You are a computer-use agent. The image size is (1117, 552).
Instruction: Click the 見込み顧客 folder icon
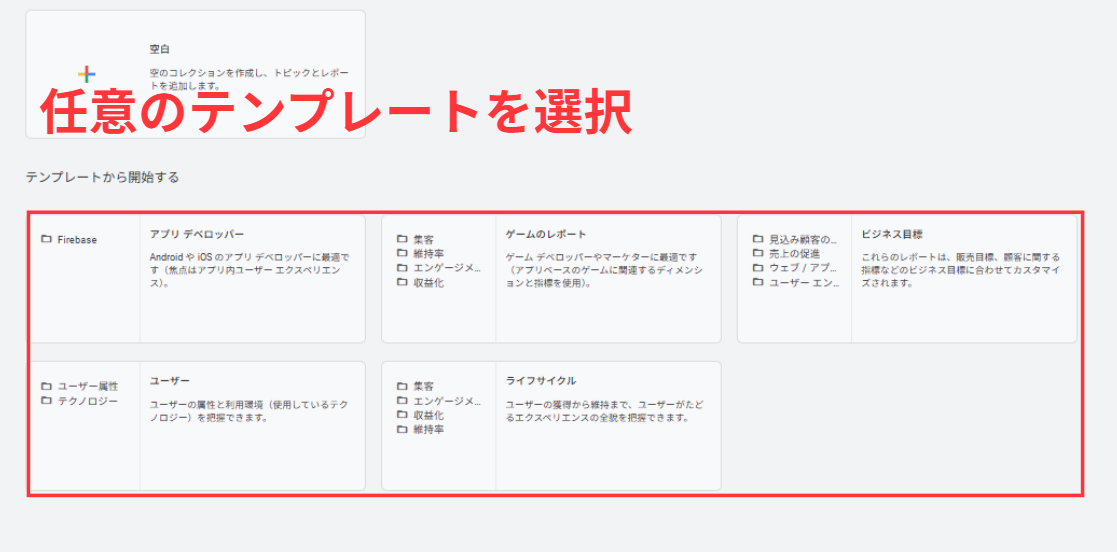758,240
